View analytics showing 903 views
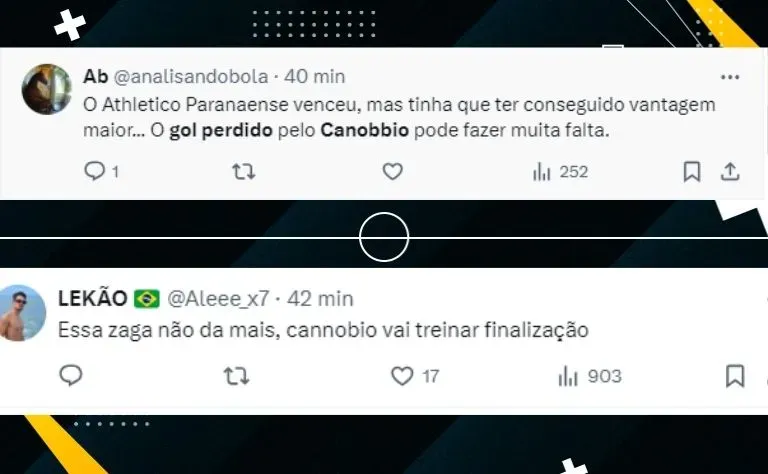 [x=590, y=376]
